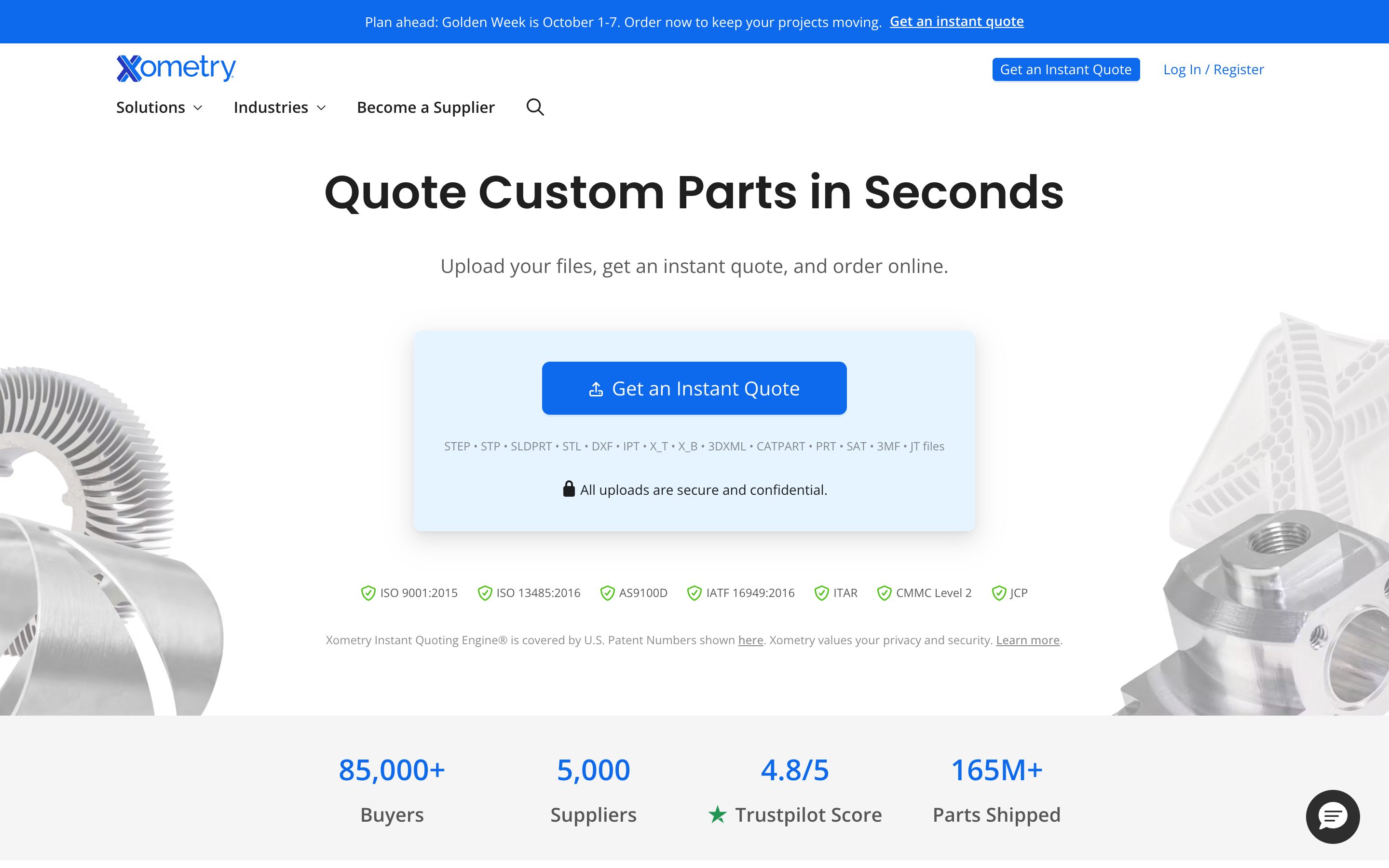
Task: Click the 4.8/5 score figure
Action: (795, 770)
